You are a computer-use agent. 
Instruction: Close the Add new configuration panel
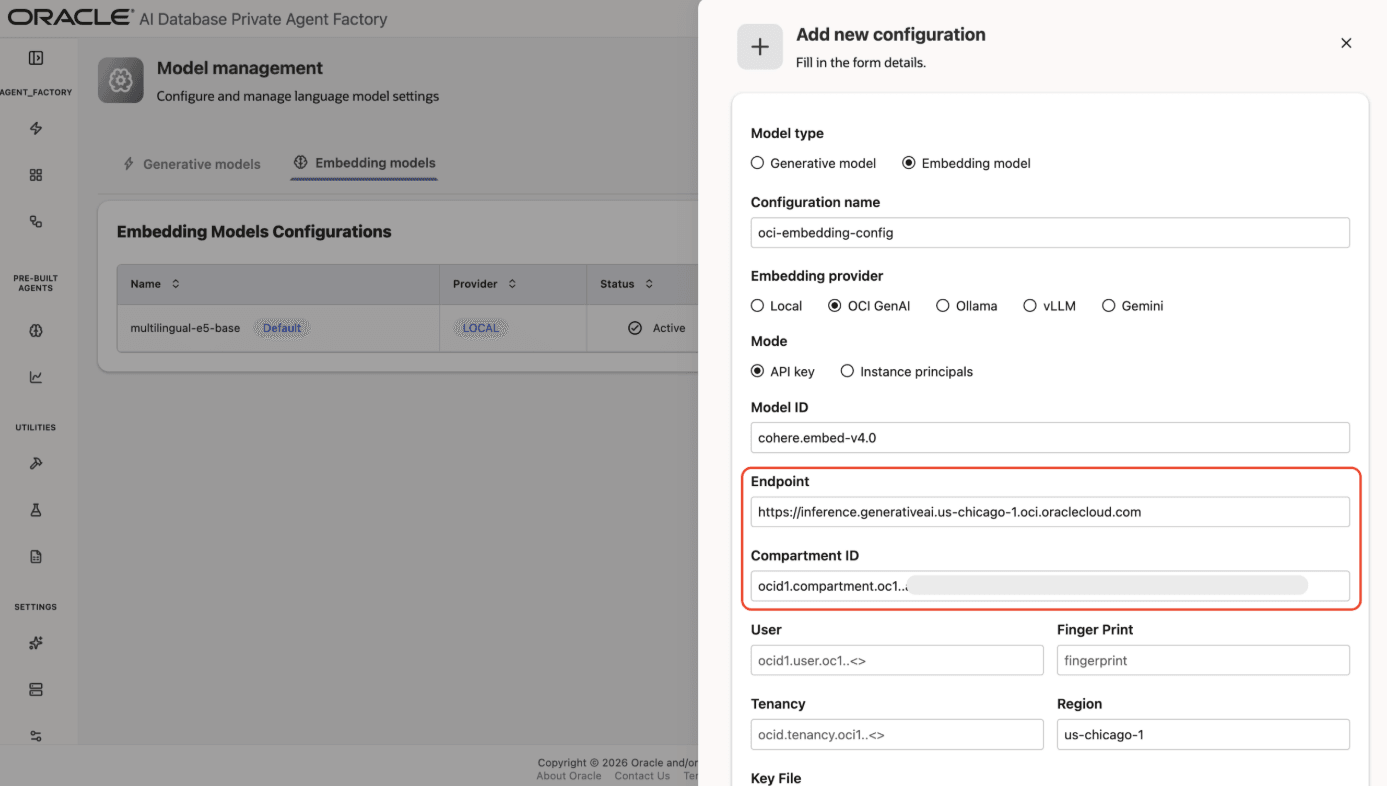(1346, 43)
